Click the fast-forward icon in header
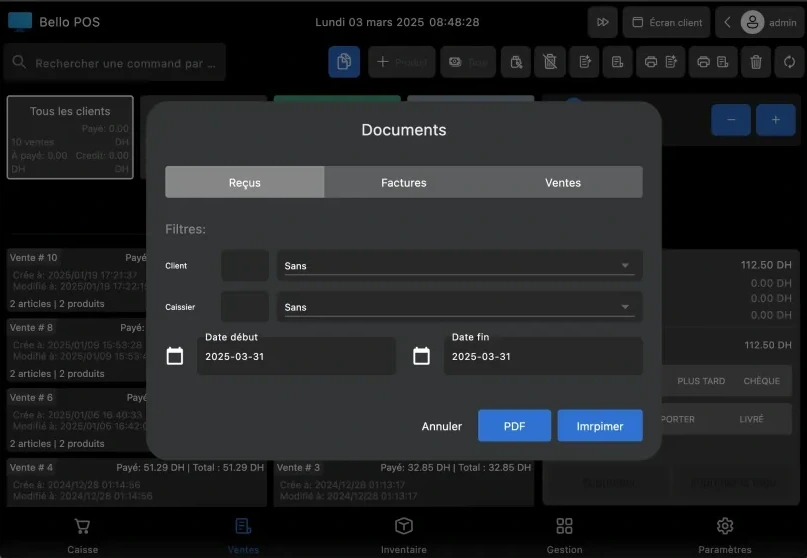Screen dimensions: 807x558 (603, 22)
